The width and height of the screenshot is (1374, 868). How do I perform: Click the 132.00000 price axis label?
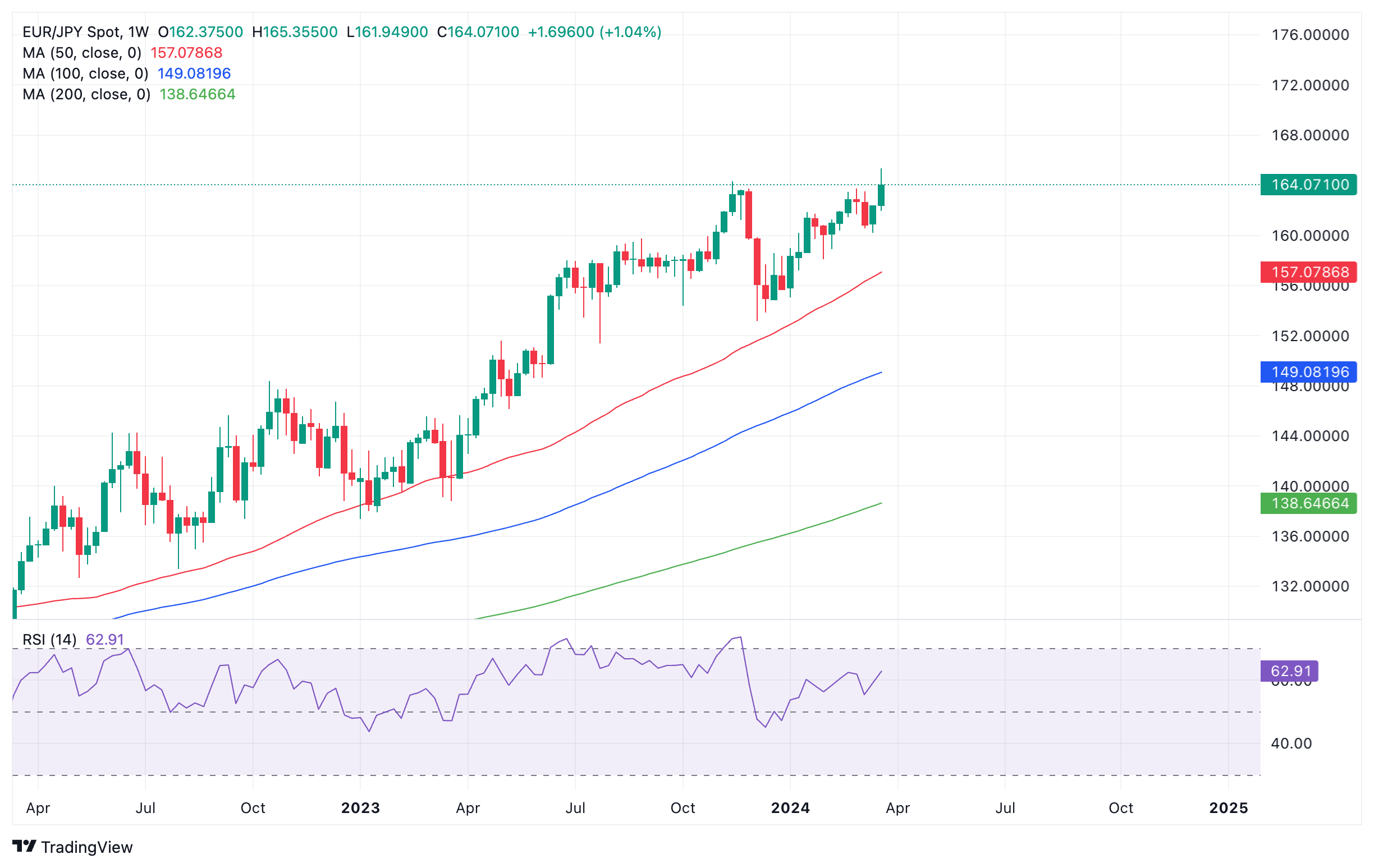(x=1309, y=586)
